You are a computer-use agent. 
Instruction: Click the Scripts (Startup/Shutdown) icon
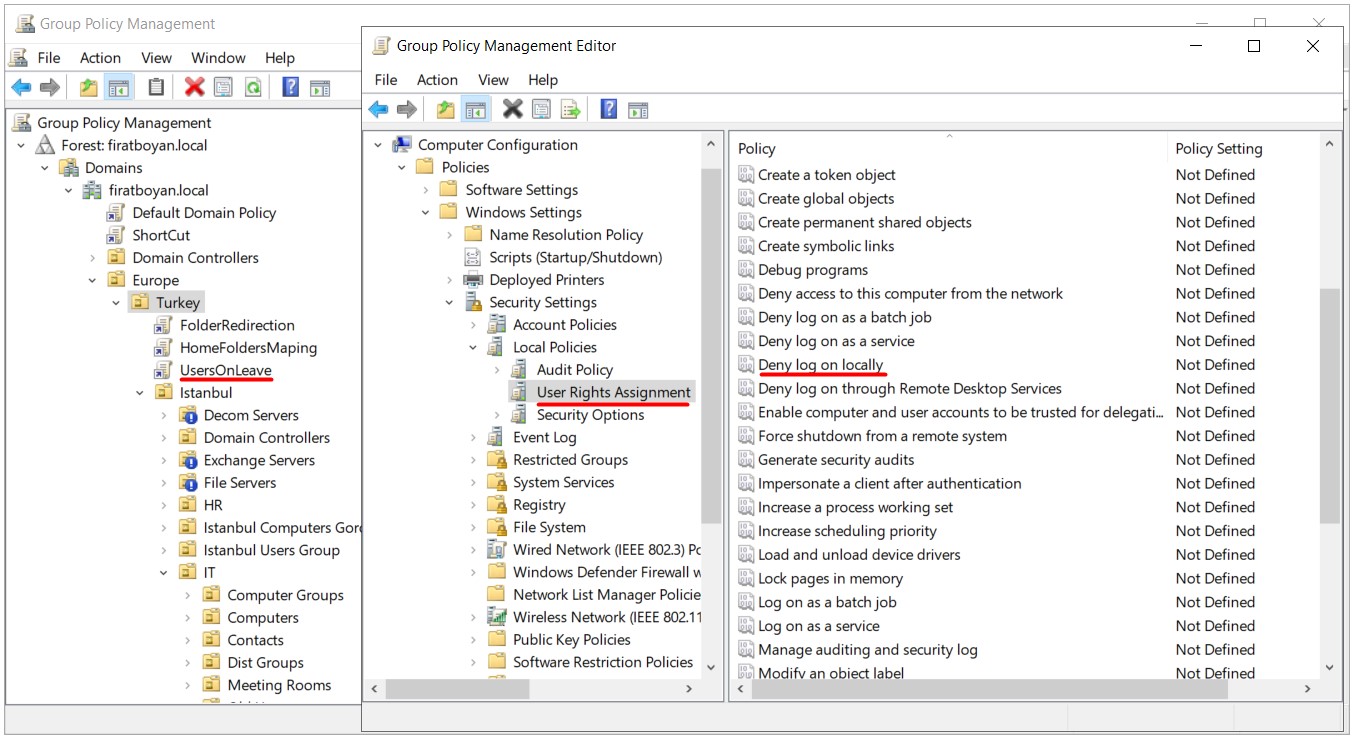point(473,257)
